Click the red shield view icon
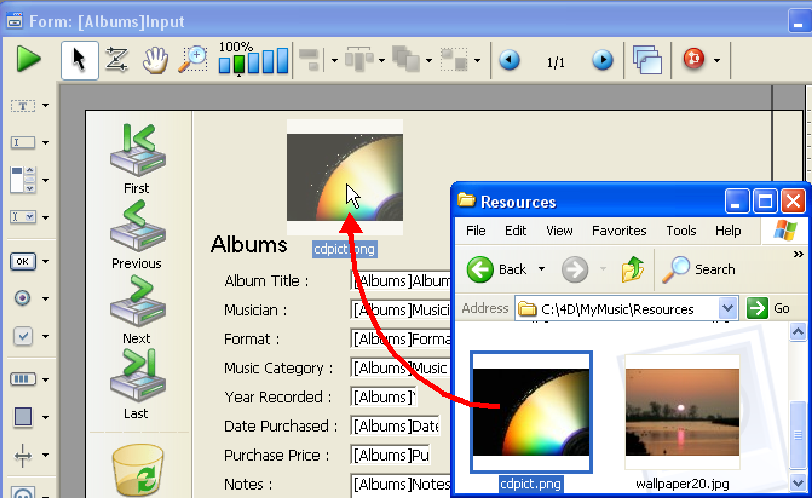This screenshot has height=498, width=812. [694, 58]
